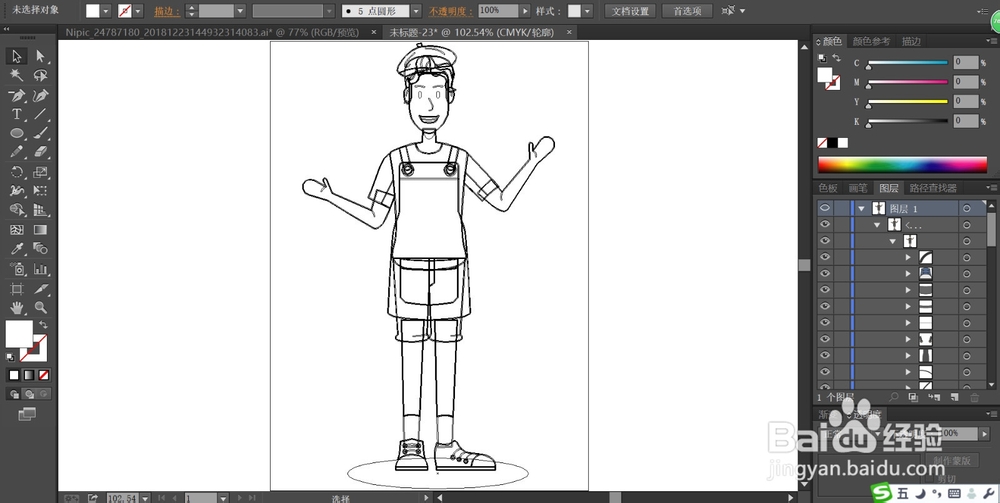Open the zoom level dropdown beside 102.54
Image resolution: width=1000 pixels, height=503 pixels.
pyautogui.click(x=145, y=498)
